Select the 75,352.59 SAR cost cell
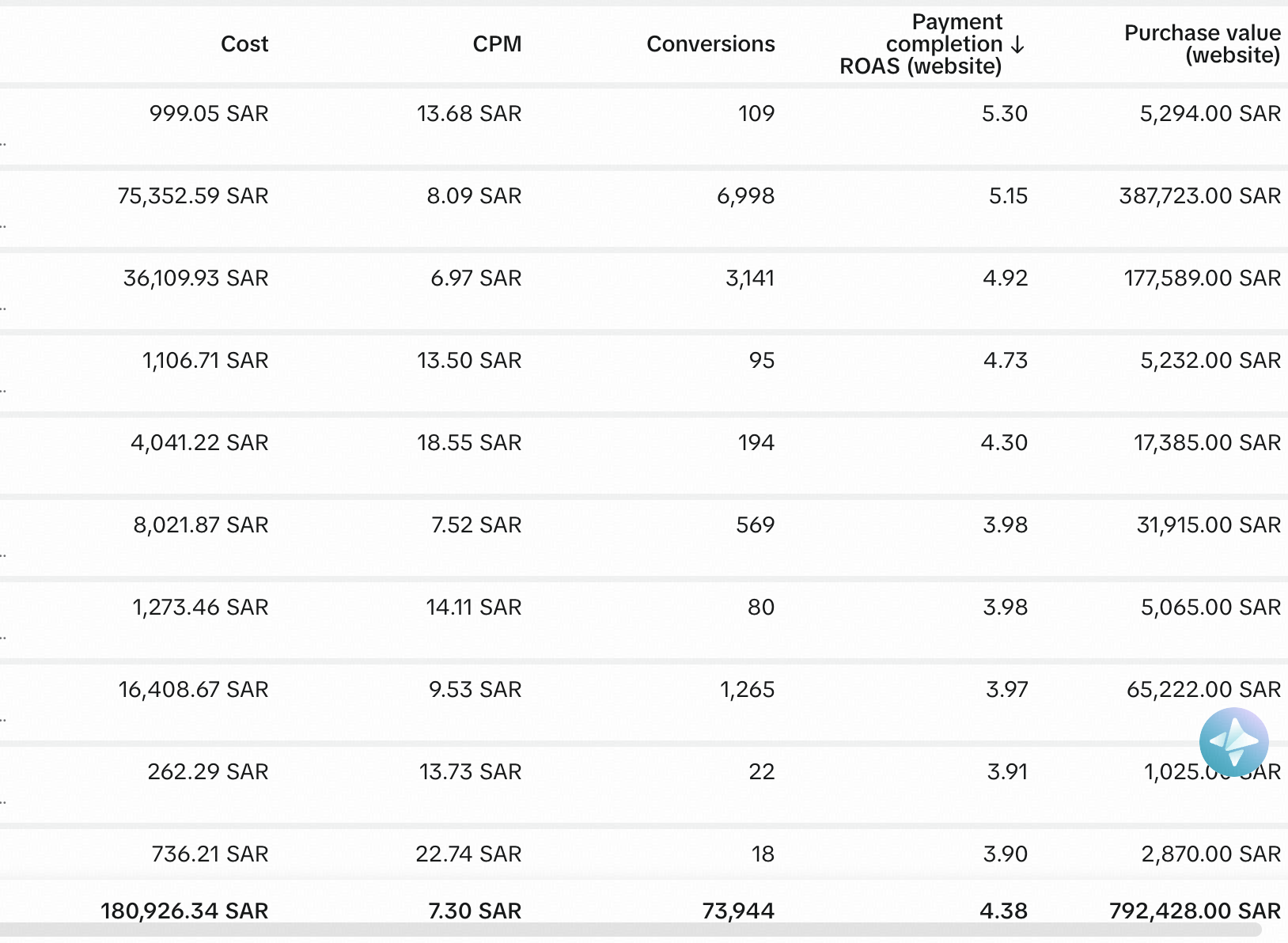The image size is (1288, 943). [x=193, y=196]
